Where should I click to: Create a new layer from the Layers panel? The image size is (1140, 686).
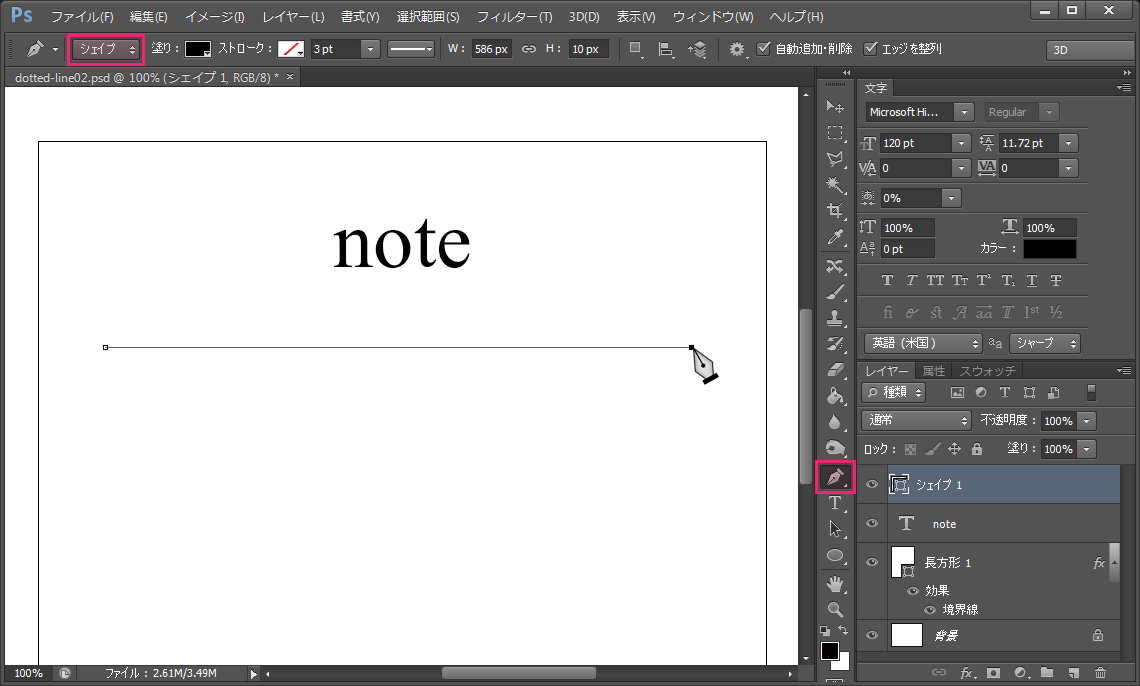click(1073, 673)
